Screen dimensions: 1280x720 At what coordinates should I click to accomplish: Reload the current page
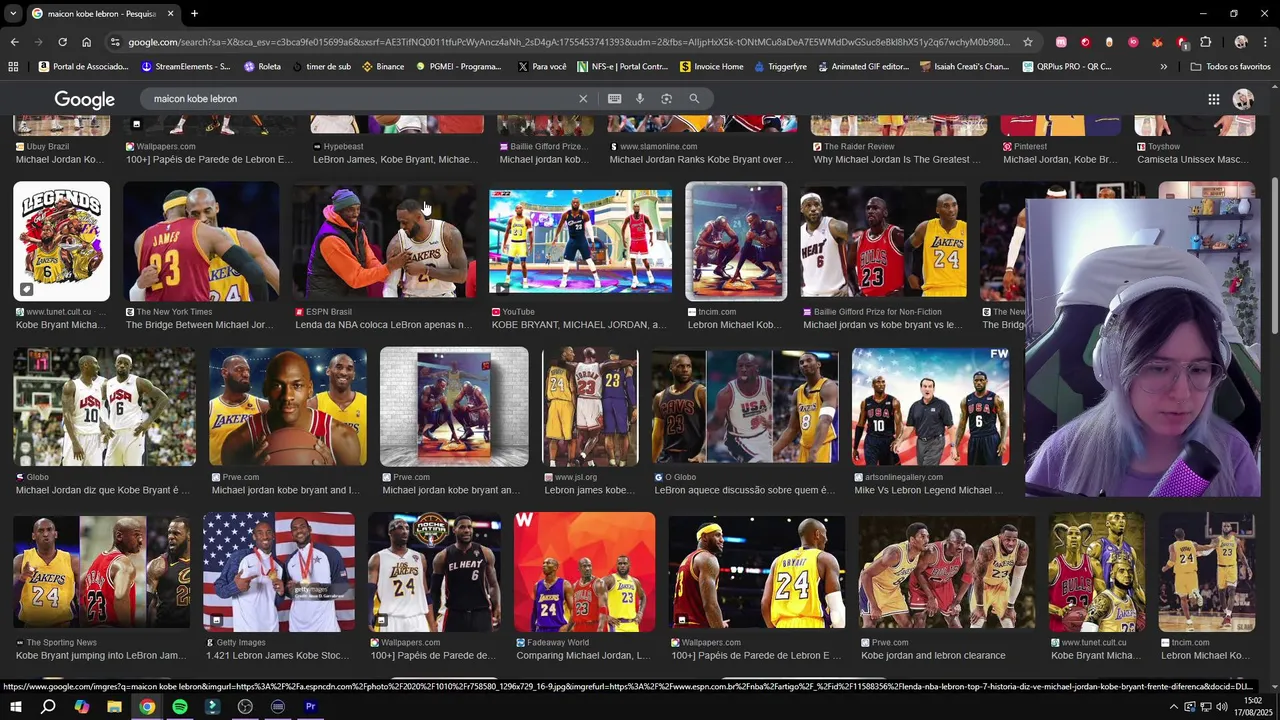[62, 42]
